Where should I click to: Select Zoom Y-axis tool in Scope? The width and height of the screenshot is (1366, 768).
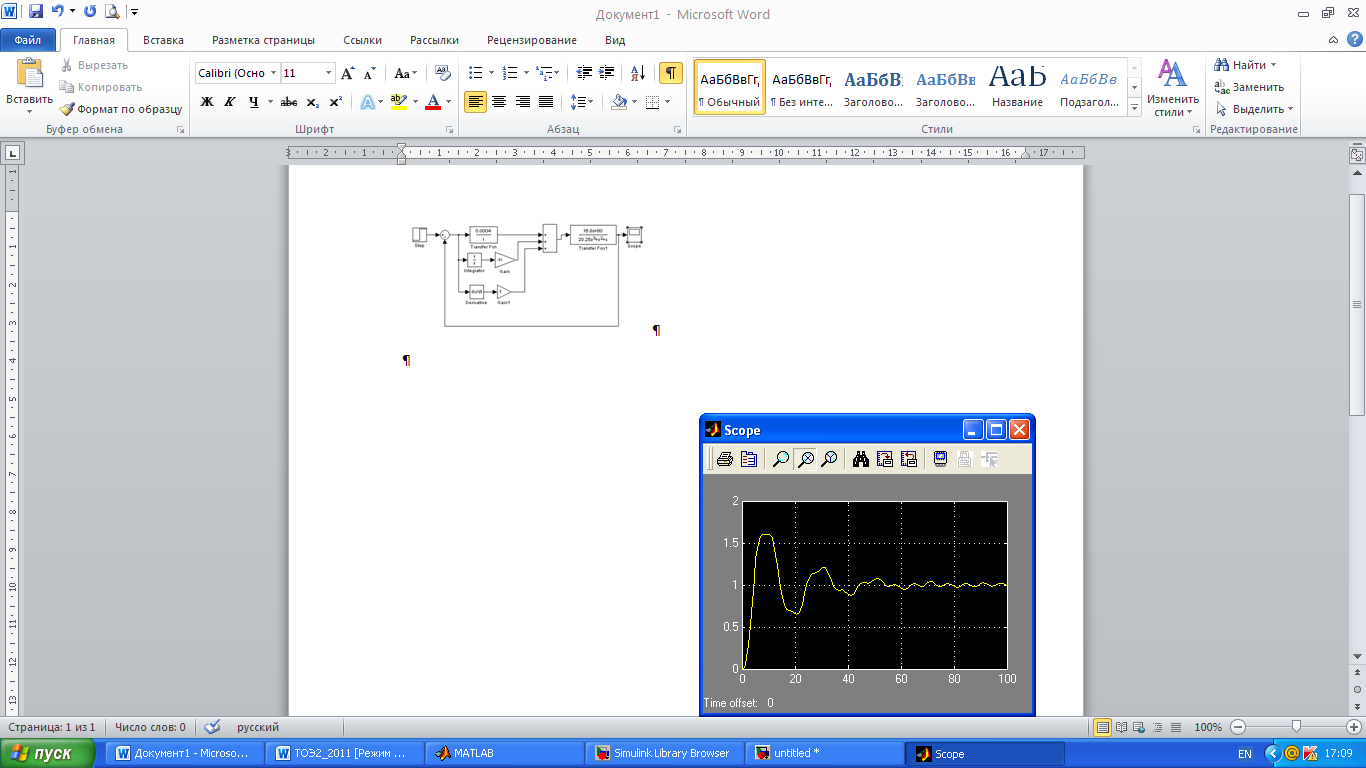coord(829,459)
